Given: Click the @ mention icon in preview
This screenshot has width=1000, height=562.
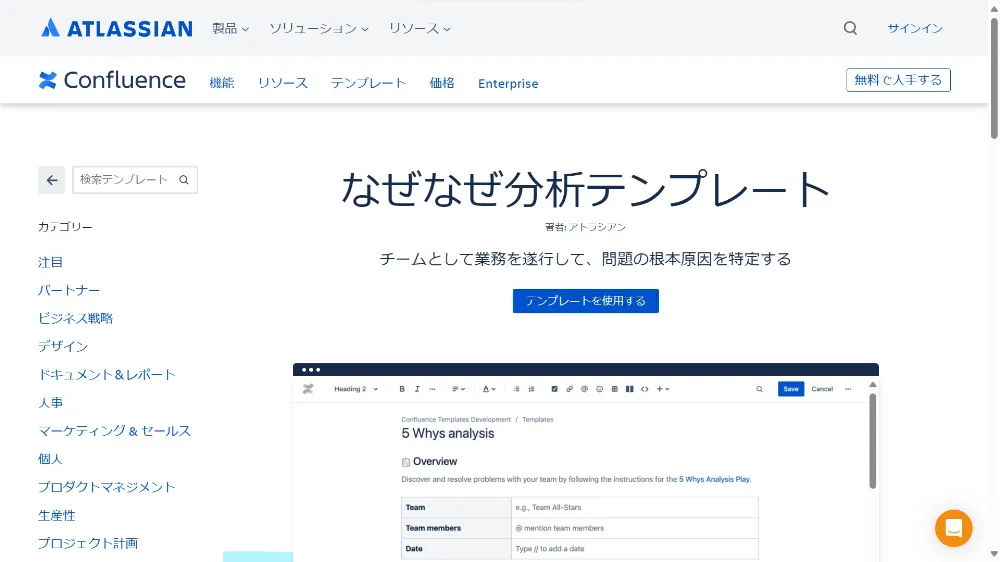Looking at the screenshot, I should [x=584, y=389].
